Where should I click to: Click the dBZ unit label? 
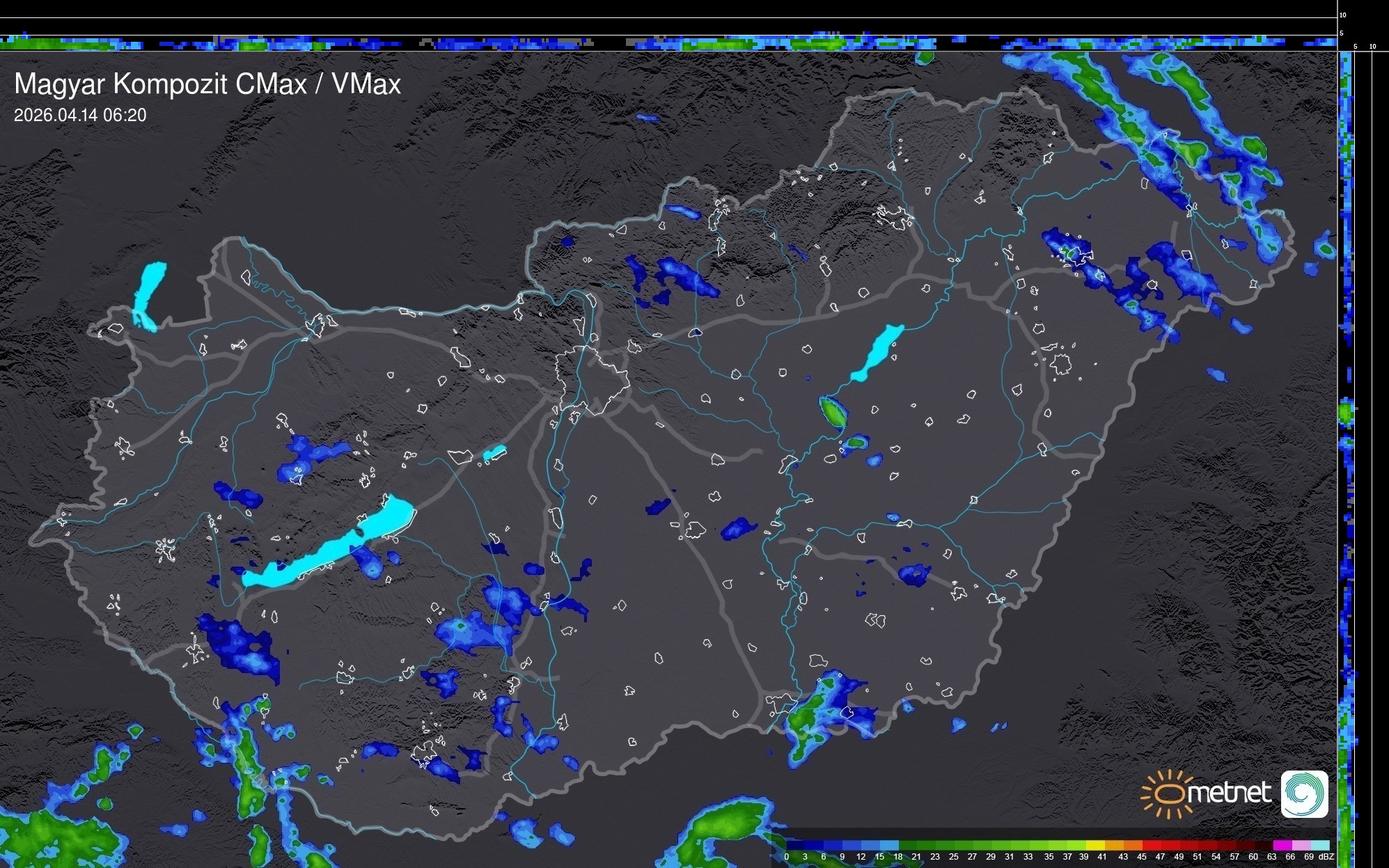pyautogui.click(x=1326, y=857)
